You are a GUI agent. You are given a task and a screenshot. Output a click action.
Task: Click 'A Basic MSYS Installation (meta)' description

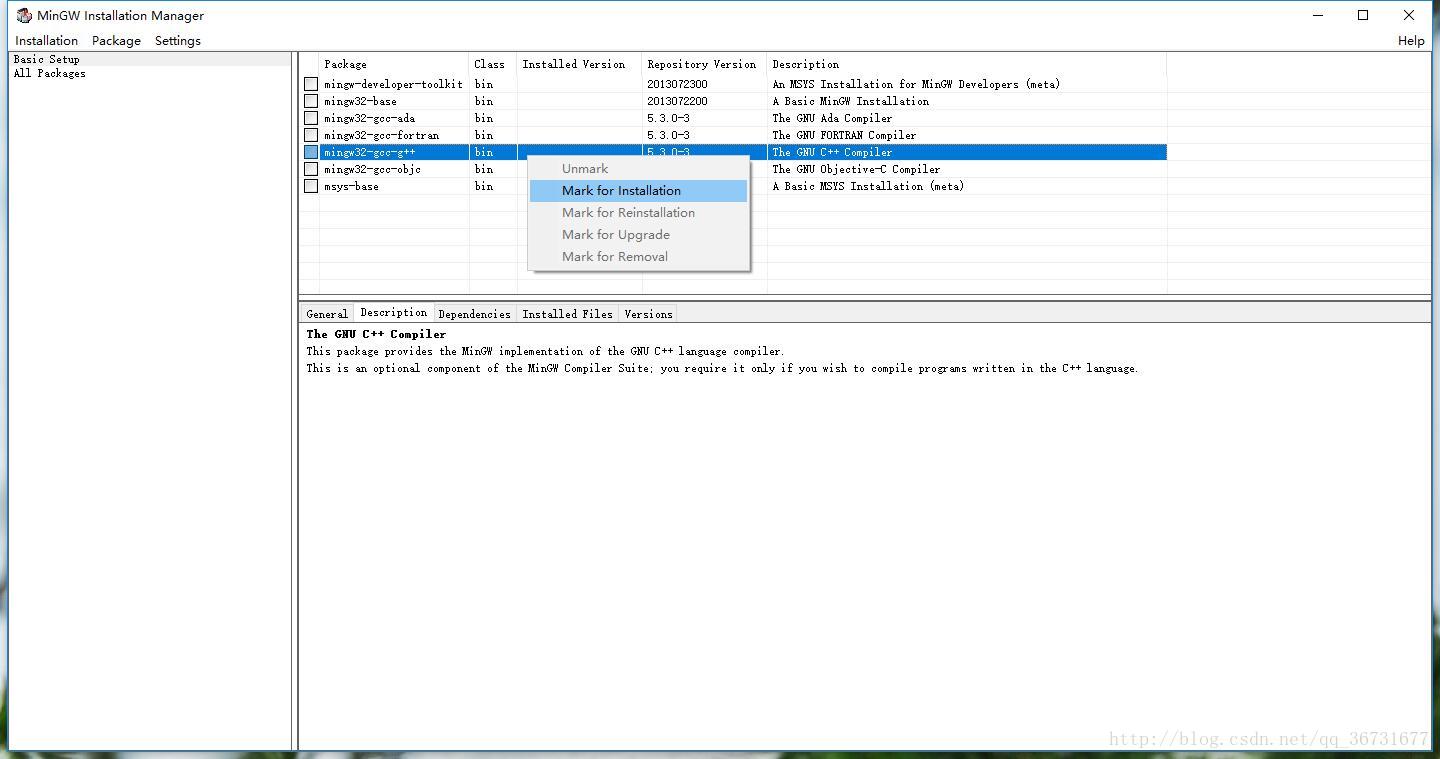[868, 186]
